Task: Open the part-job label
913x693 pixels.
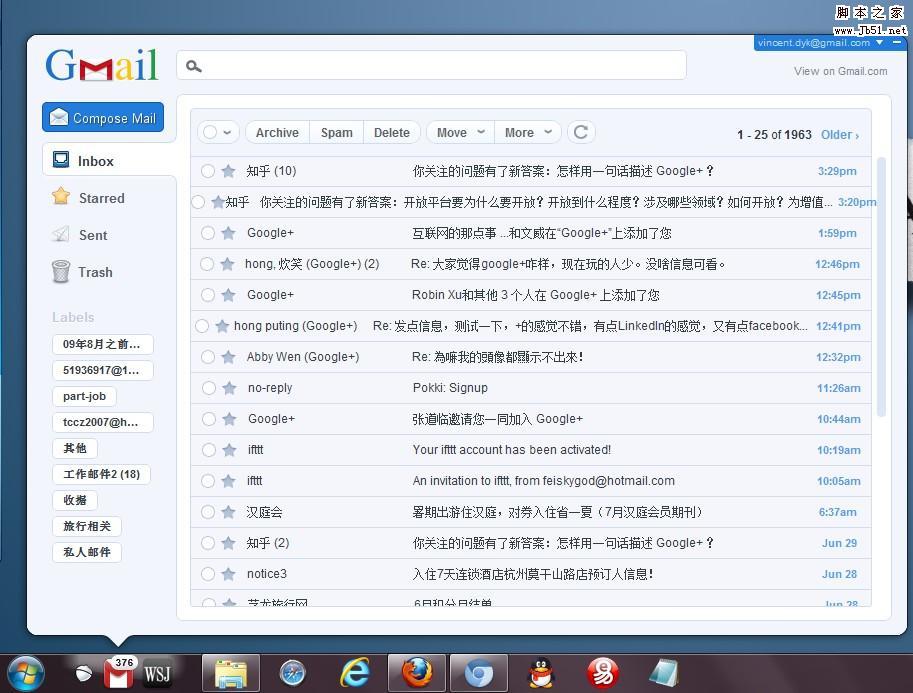Action: [x=84, y=396]
